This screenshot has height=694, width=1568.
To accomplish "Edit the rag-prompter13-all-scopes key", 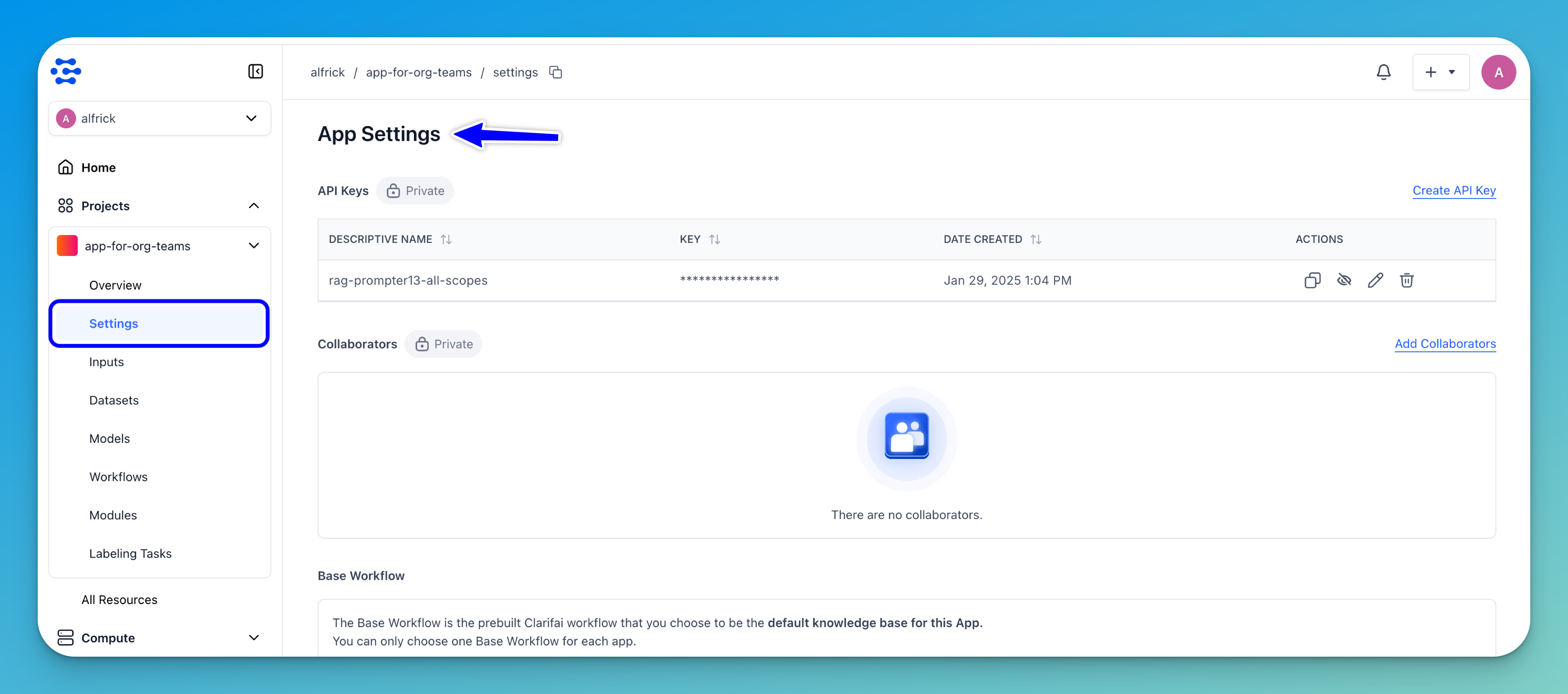I will coord(1375,280).
